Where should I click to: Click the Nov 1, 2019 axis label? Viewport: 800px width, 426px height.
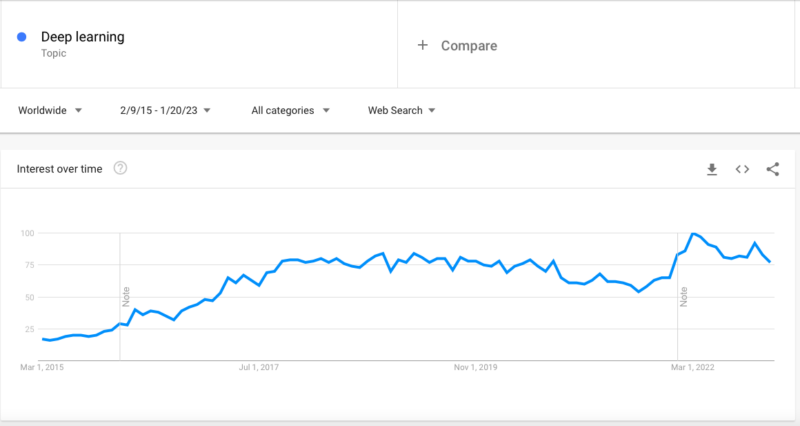475,368
